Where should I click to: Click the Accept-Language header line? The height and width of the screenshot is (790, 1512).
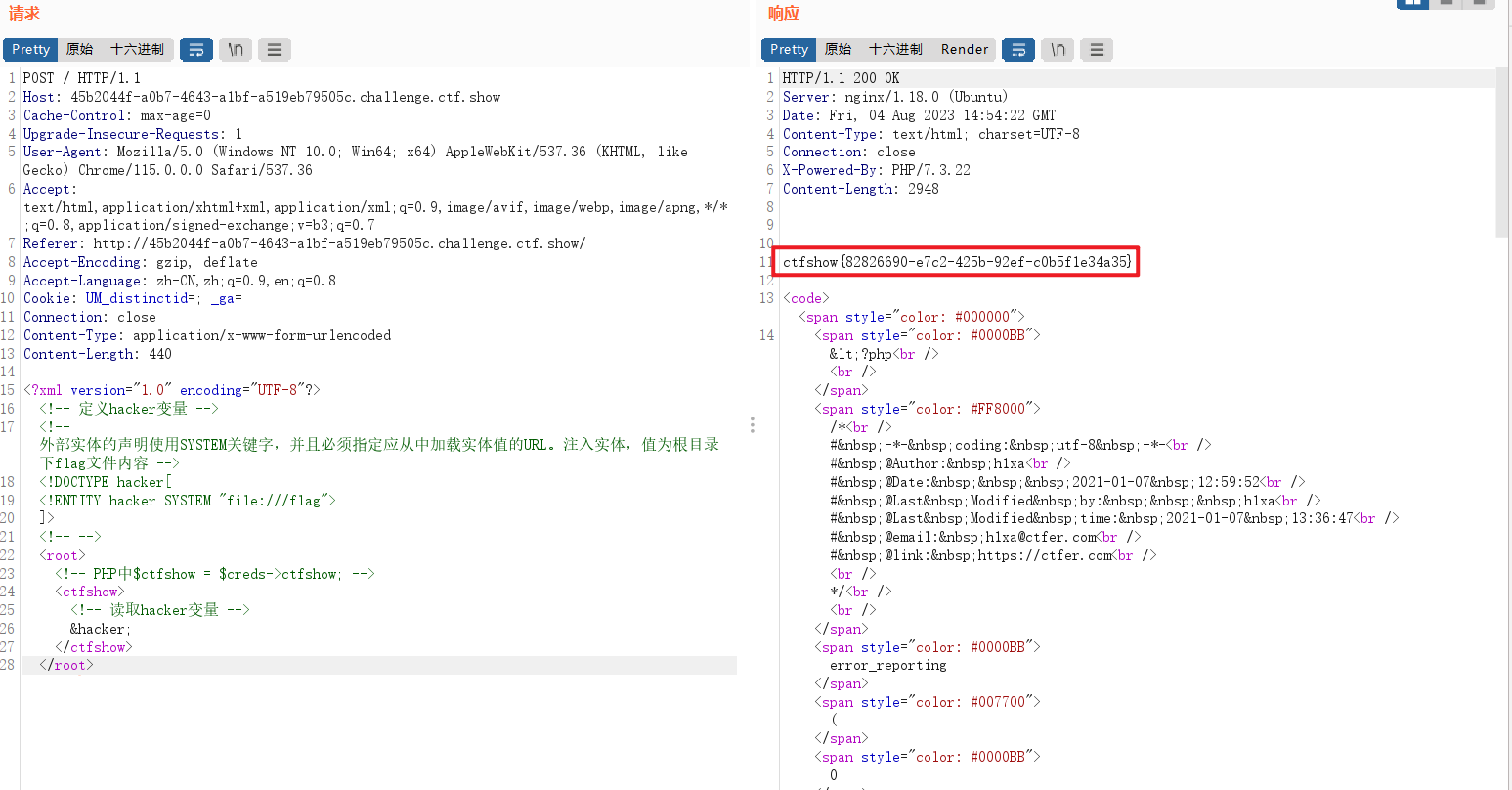coord(180,281)
